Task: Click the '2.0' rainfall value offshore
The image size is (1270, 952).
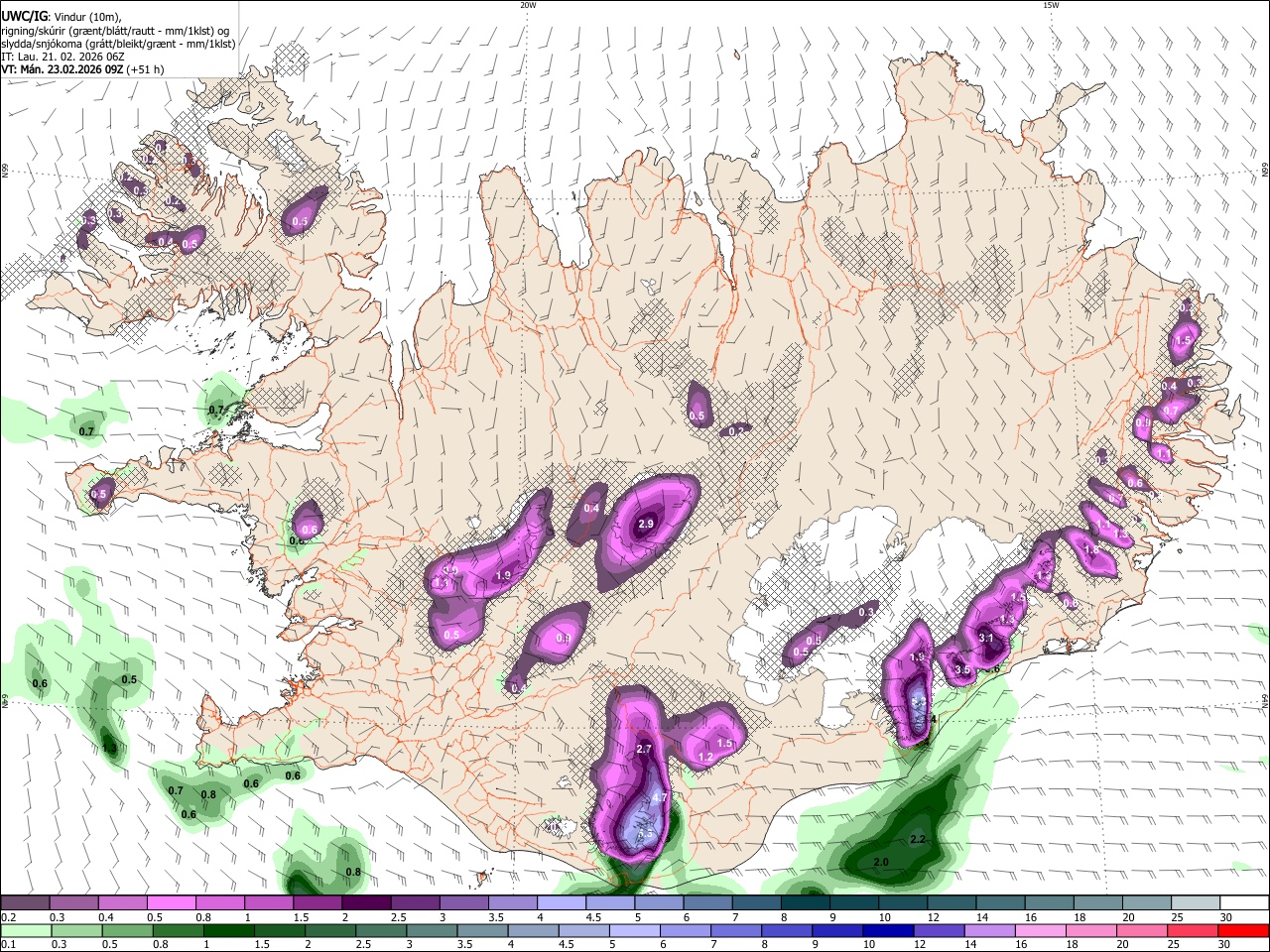Action: click(x=881, y=863)
